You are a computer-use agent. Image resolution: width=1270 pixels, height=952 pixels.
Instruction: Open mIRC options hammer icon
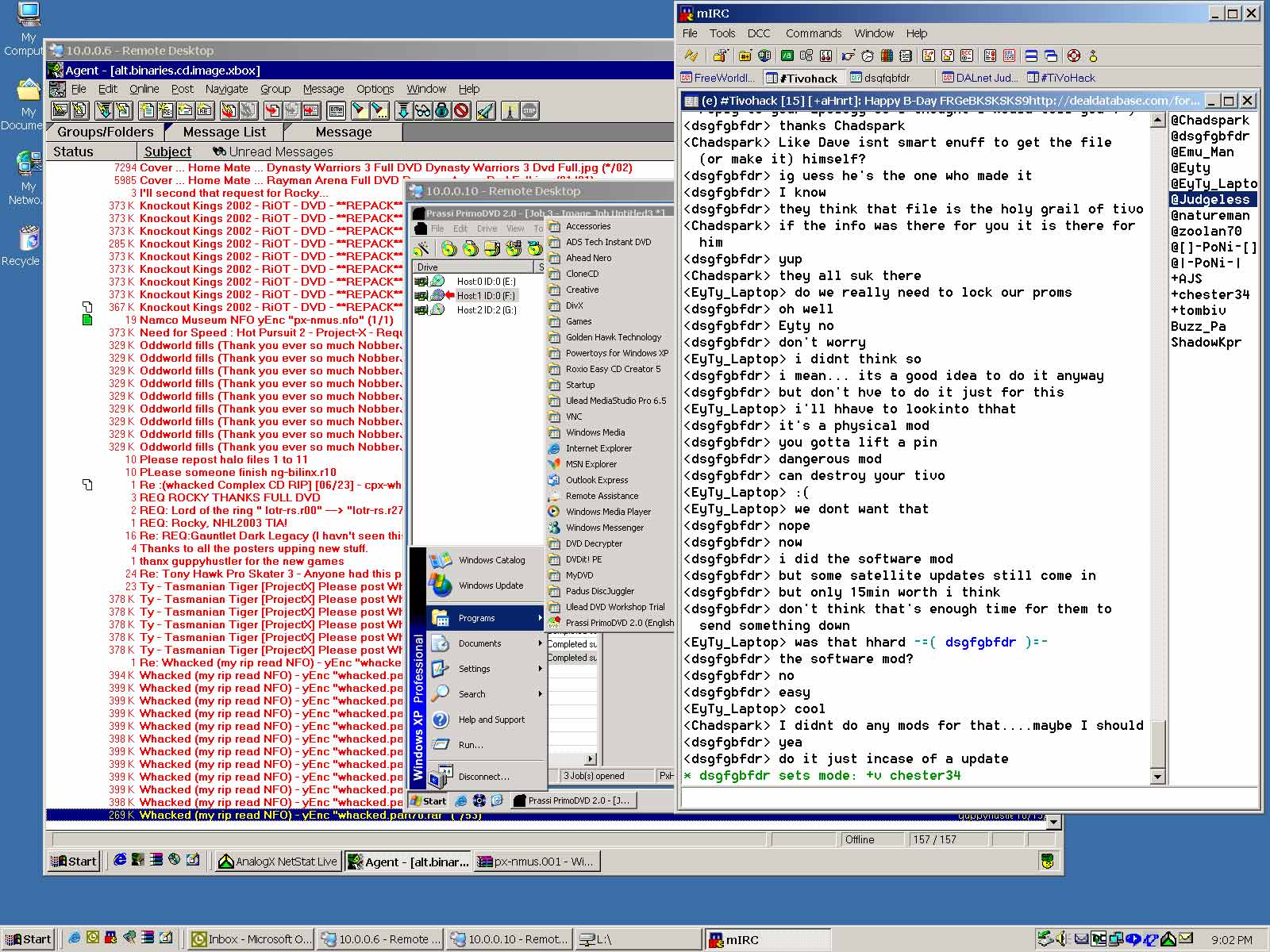click(720, 56)
